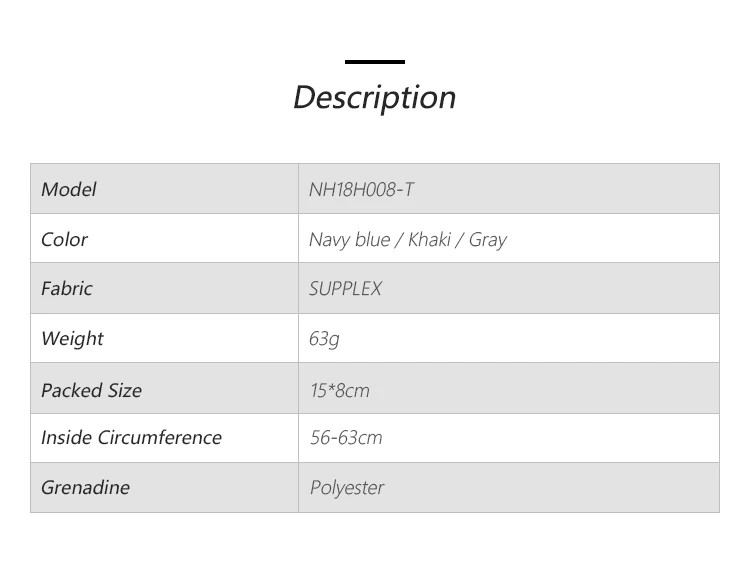Click the SUPPLEX fabric value
The image size is (750, 563).
pyautogui.click(x=345, y=288)
